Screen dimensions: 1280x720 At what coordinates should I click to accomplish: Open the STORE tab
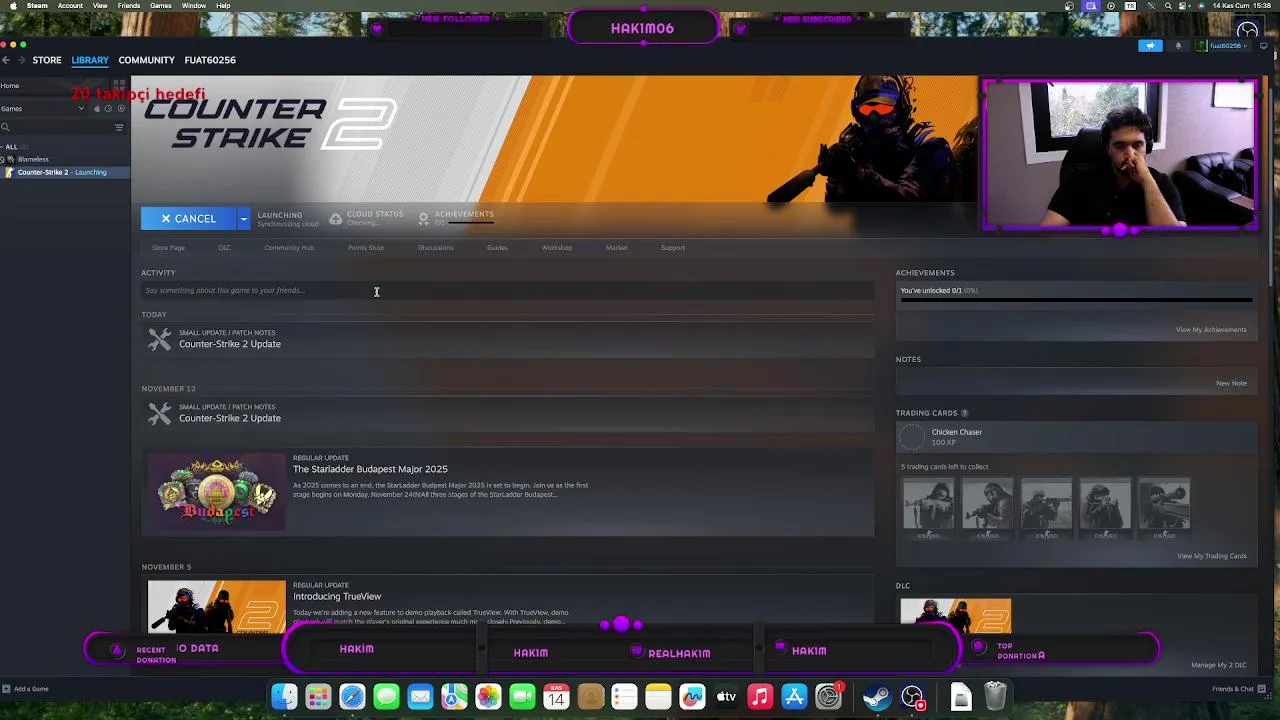coord(47,60)
